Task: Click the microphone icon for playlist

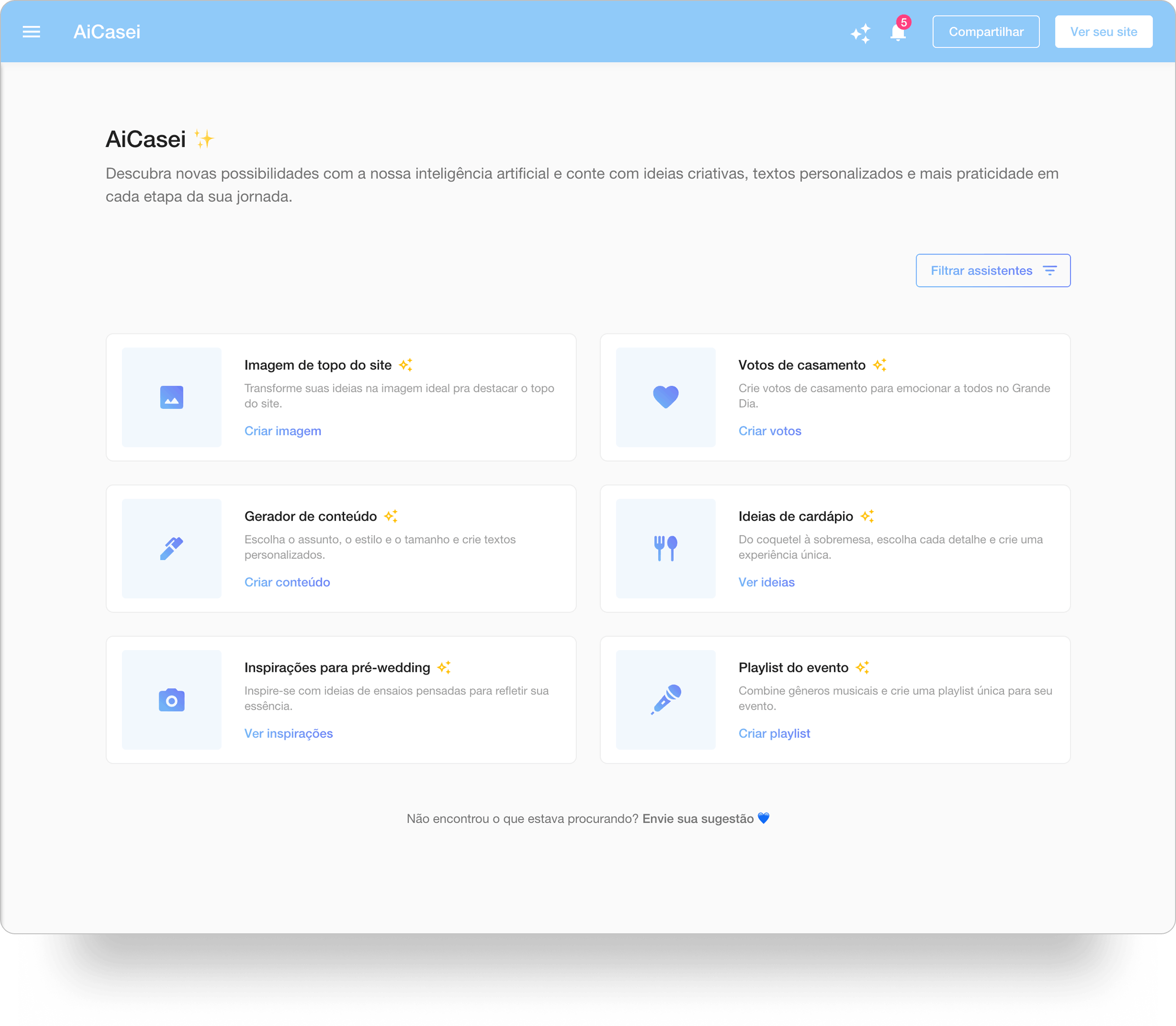Action: (666, 700)
